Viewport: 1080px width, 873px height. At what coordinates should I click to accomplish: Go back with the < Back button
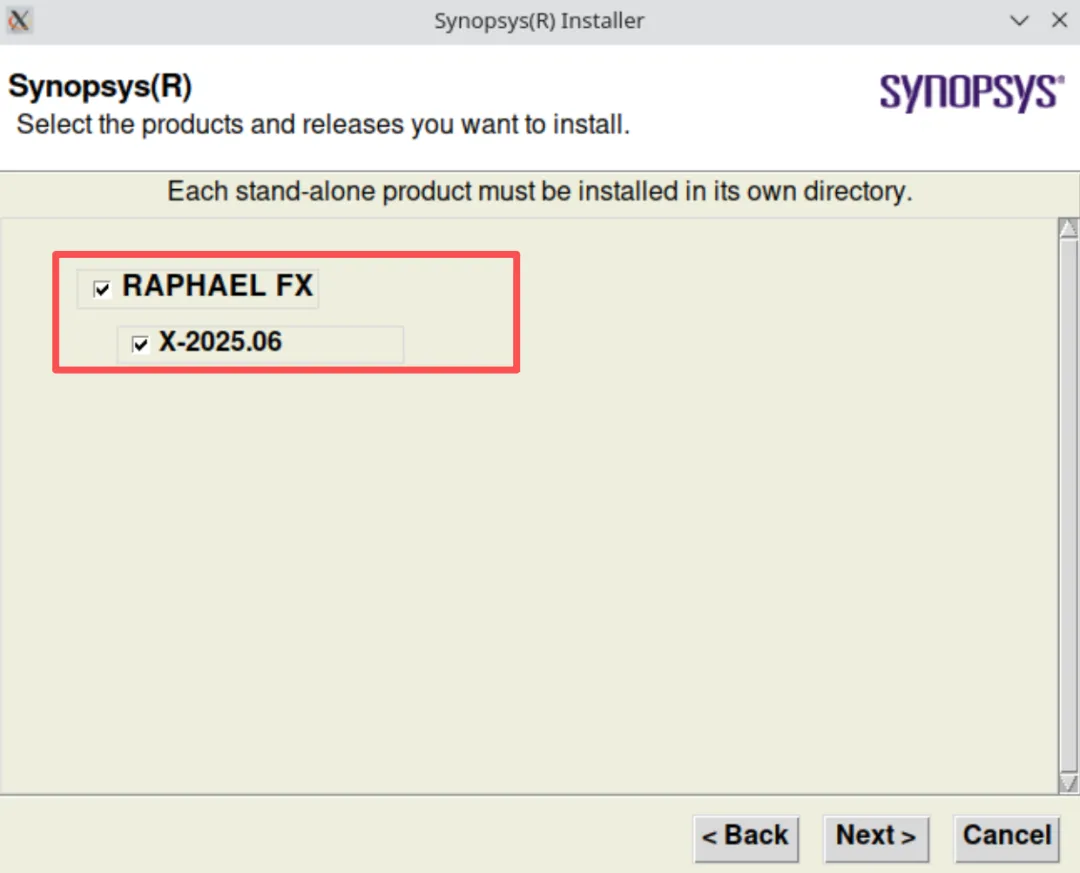point(746,838)
